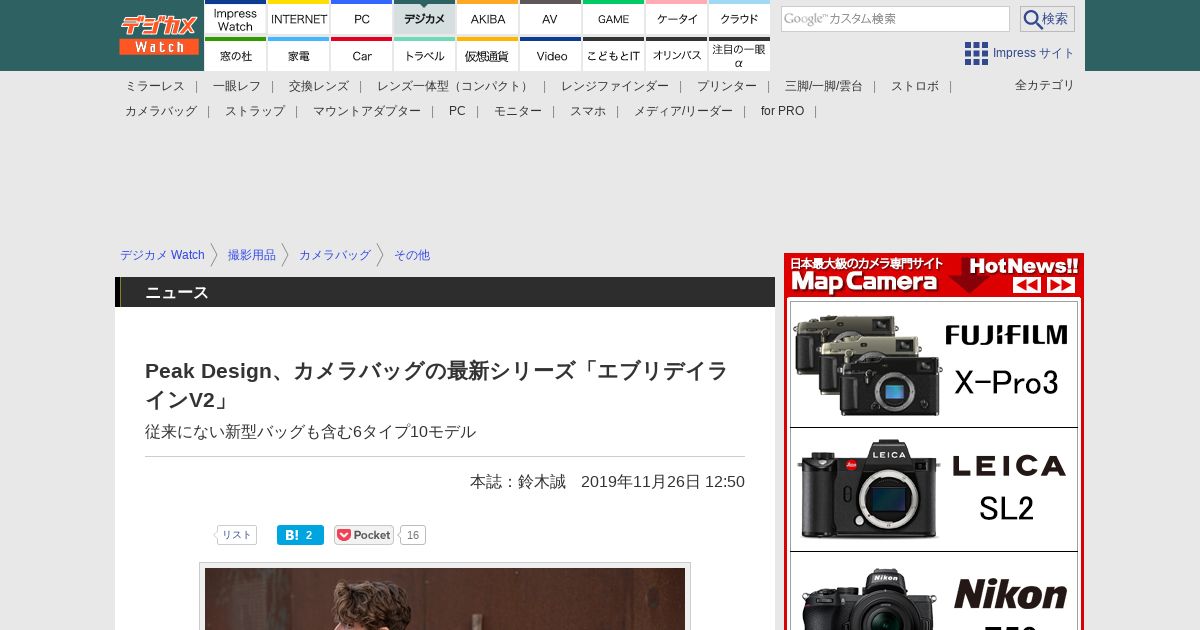Open the Impress サイト grid icon
The image size is (1200, 630).
click(x=976, y=53)
